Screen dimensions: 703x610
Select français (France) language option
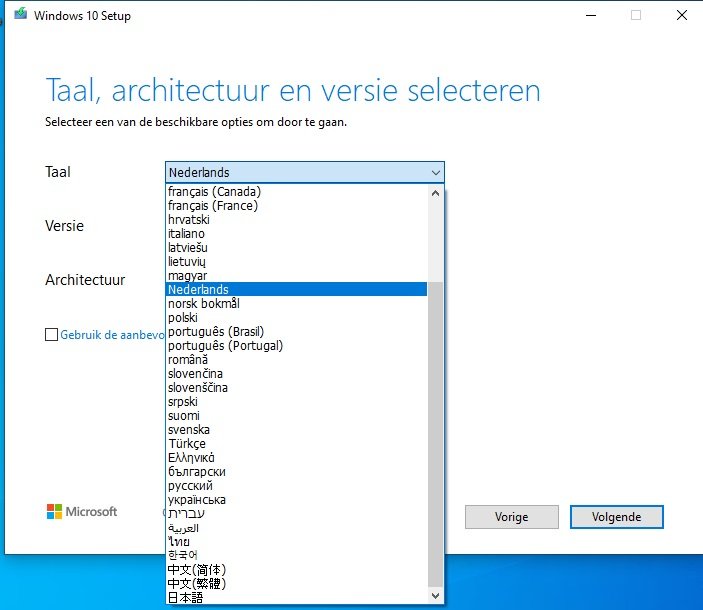(296, 205)
